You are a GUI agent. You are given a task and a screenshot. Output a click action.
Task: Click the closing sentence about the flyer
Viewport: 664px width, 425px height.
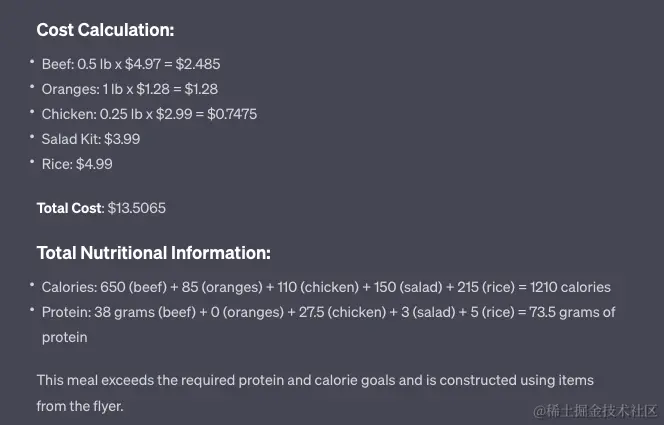click(315, 393)
